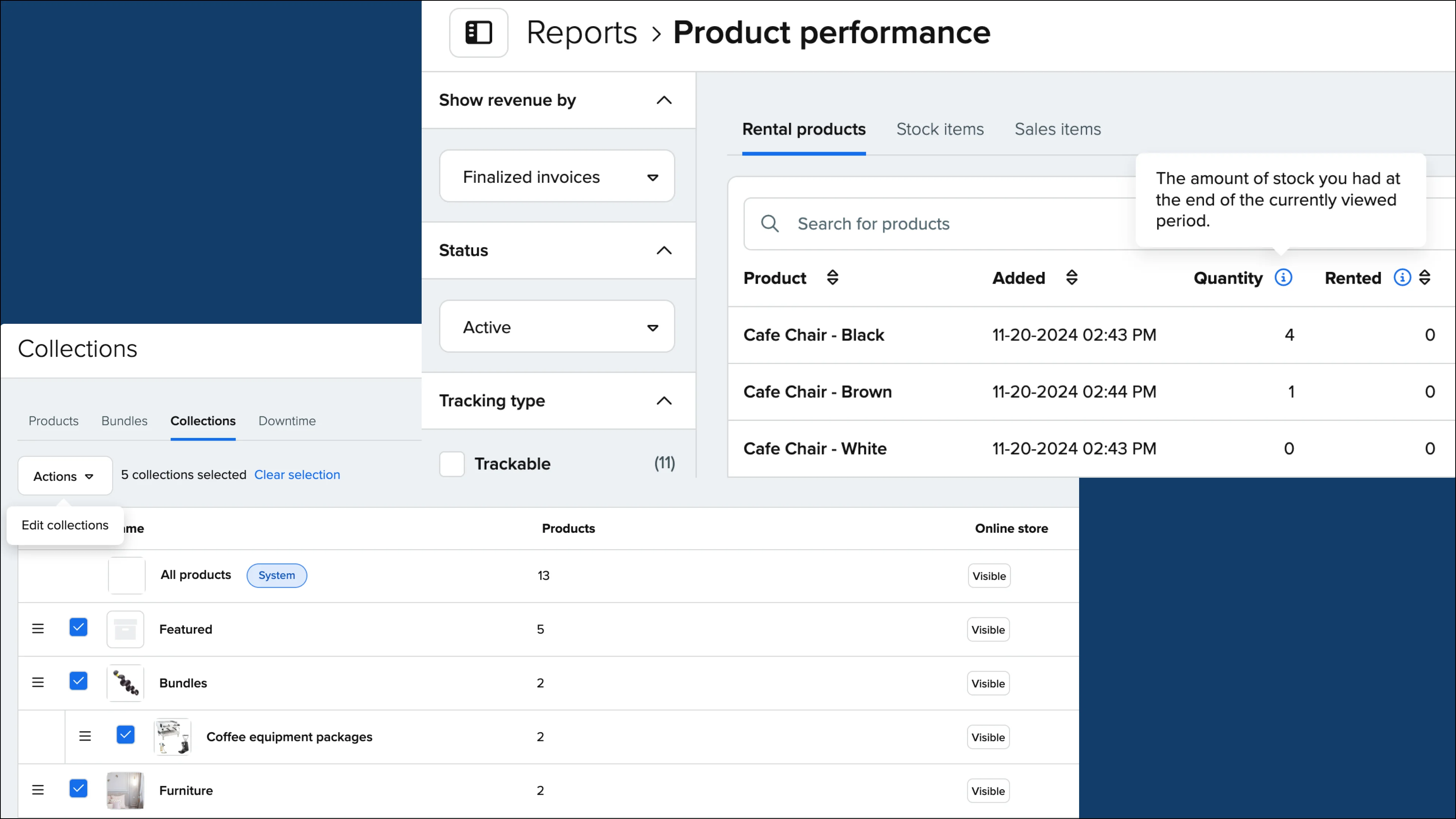
Task: Grab the drag handle for Featured row
Action: (38, 629)
